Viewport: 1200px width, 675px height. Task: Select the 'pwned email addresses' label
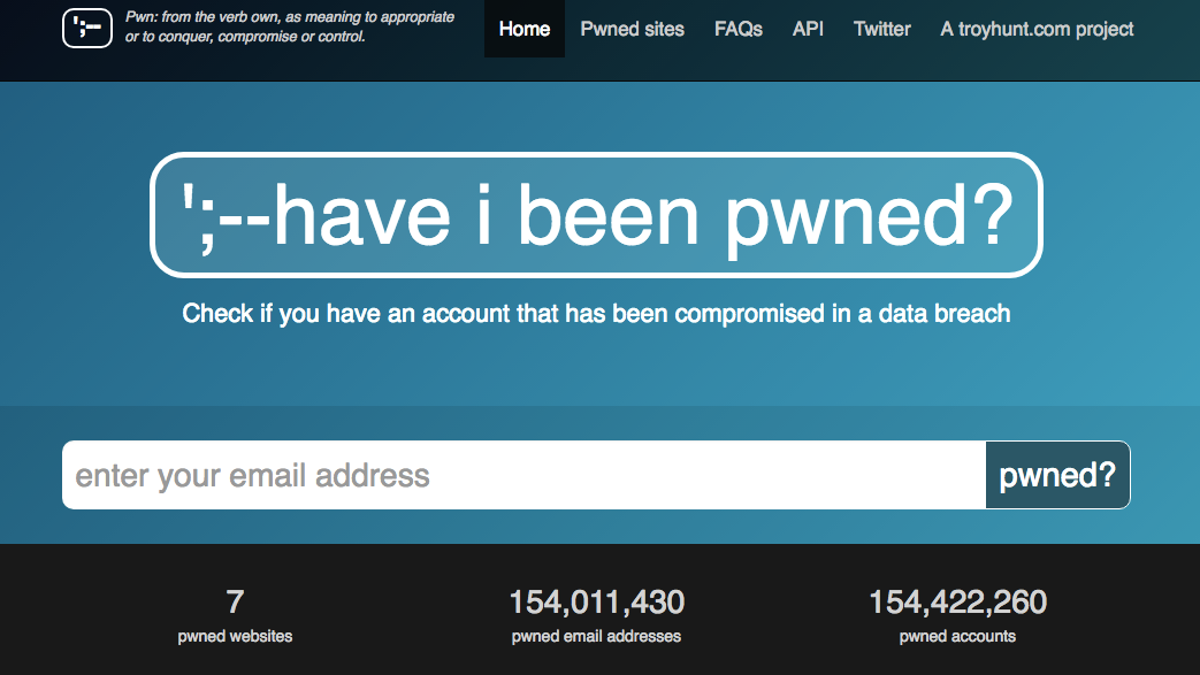click(596, 636)
